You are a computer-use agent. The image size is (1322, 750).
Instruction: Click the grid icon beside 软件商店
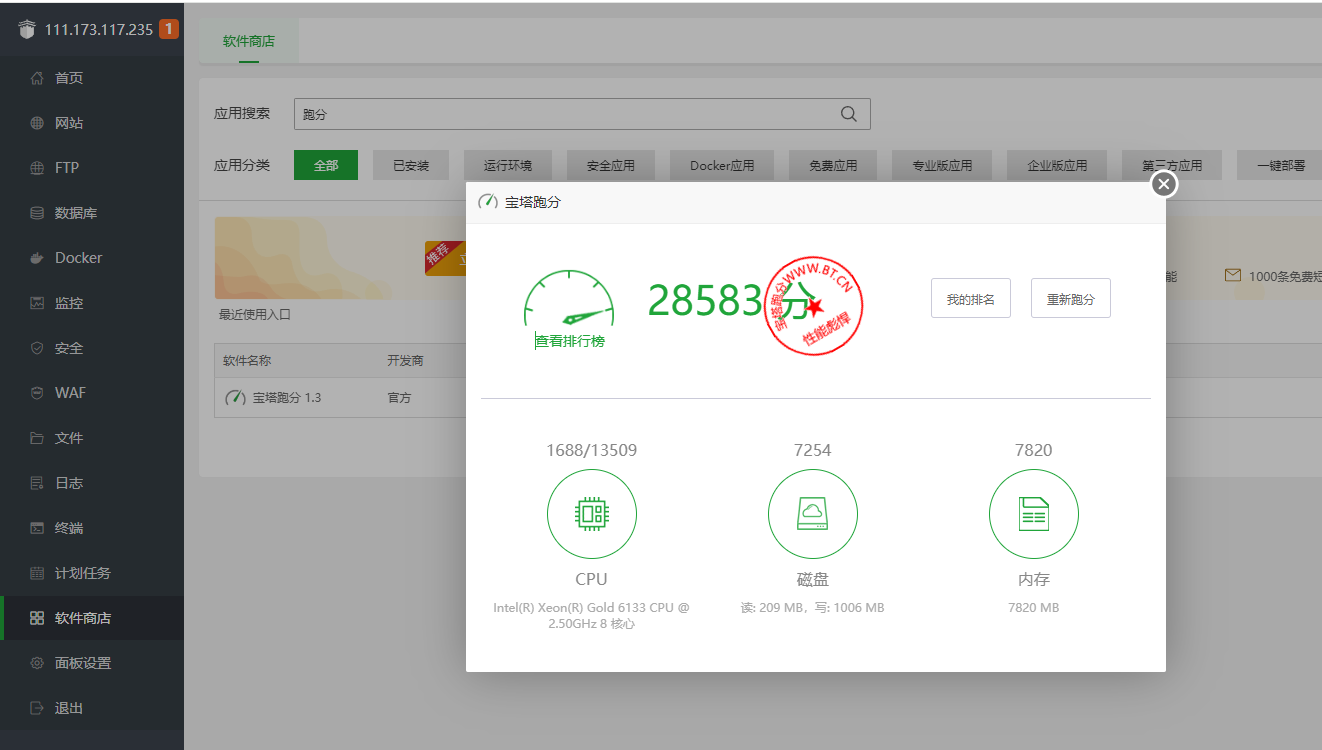(37, 618)
